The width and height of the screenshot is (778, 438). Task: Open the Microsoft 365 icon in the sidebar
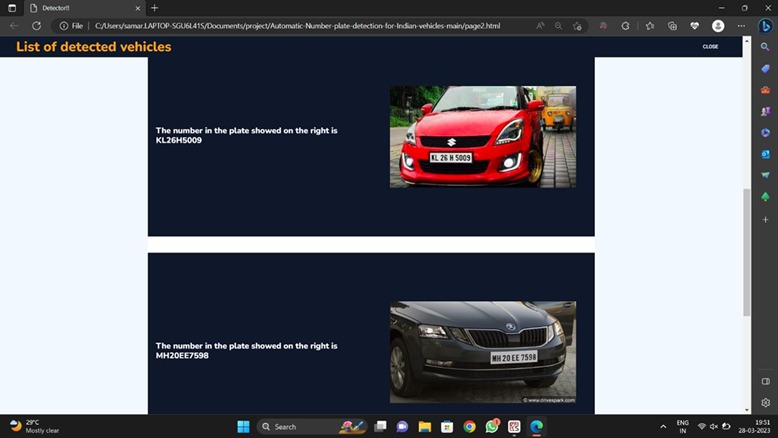click(765, 132)
